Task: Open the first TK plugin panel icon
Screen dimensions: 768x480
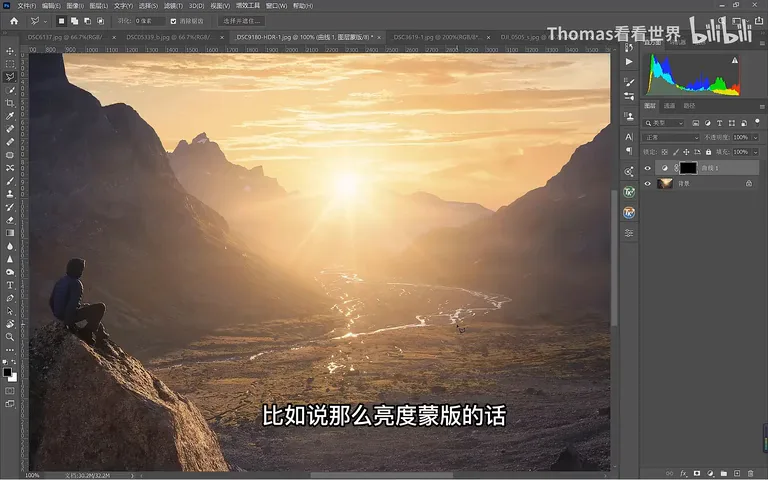Action: tap(629, 192)
